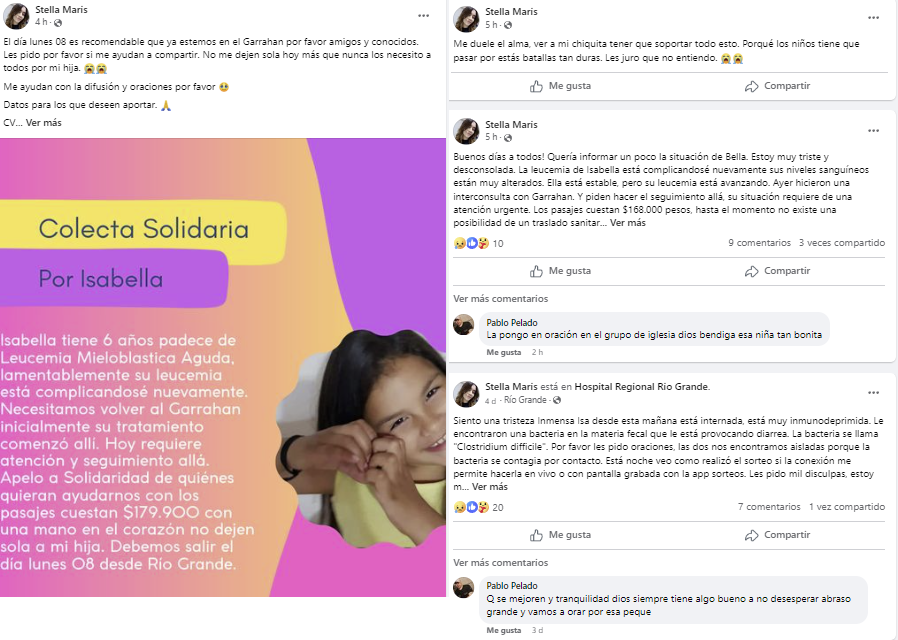Click thumbs-up icon on 'Me duele el alma' post
898x640 pixels.
point(536,86)
